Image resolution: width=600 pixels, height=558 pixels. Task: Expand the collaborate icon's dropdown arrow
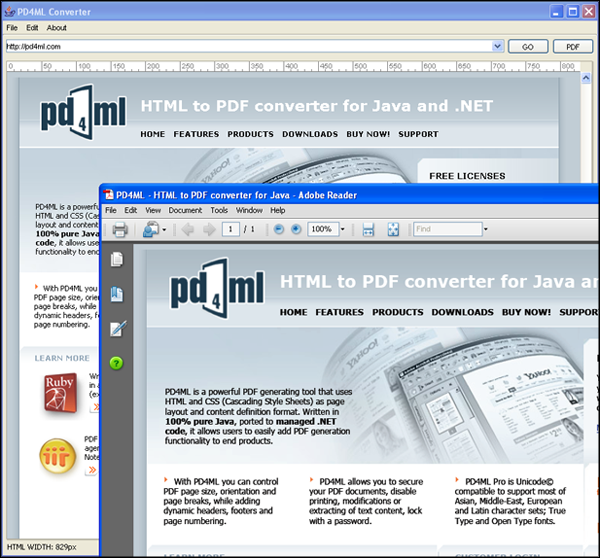click(164, 230)
